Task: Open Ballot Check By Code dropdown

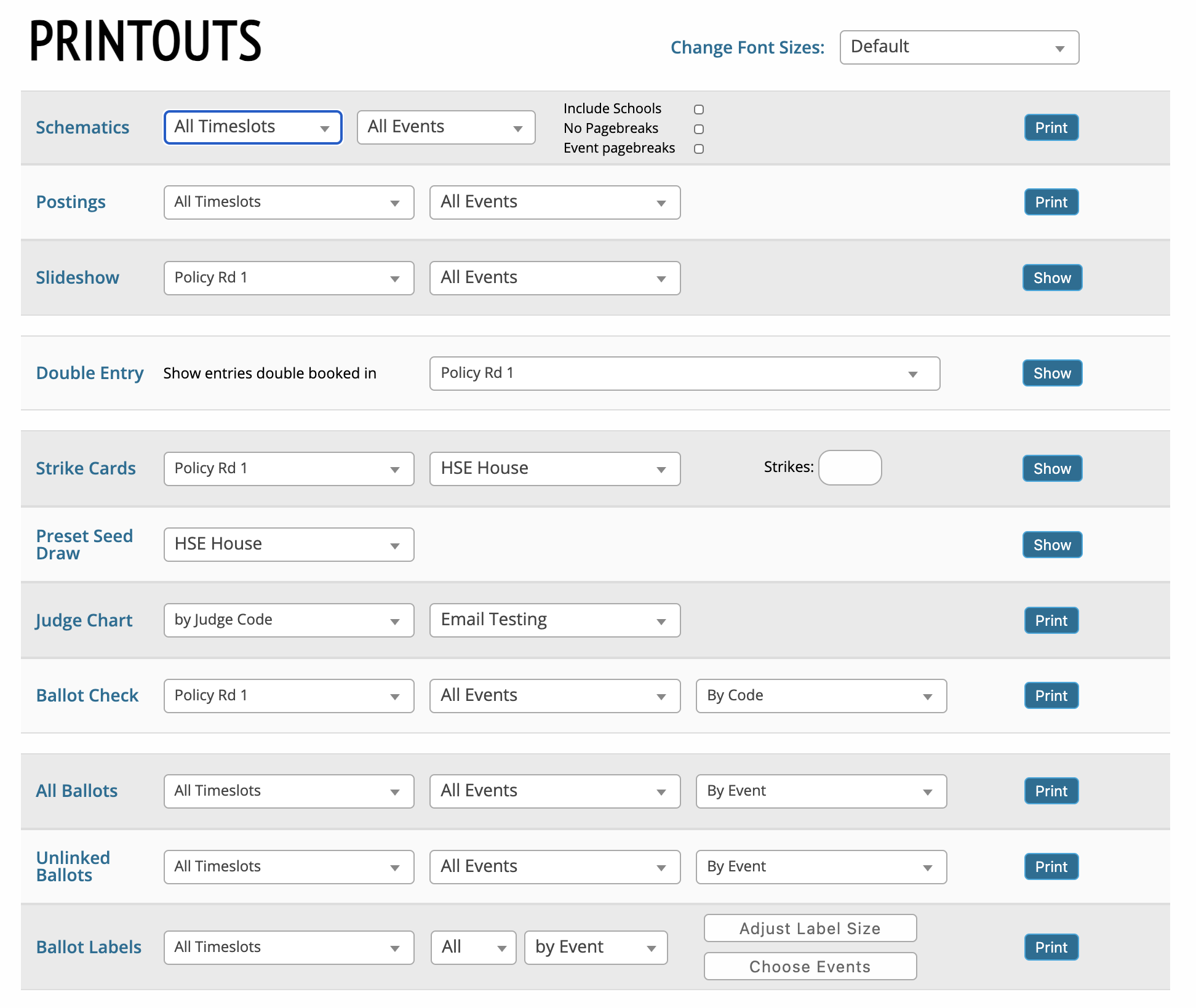Action: point(821,696)
